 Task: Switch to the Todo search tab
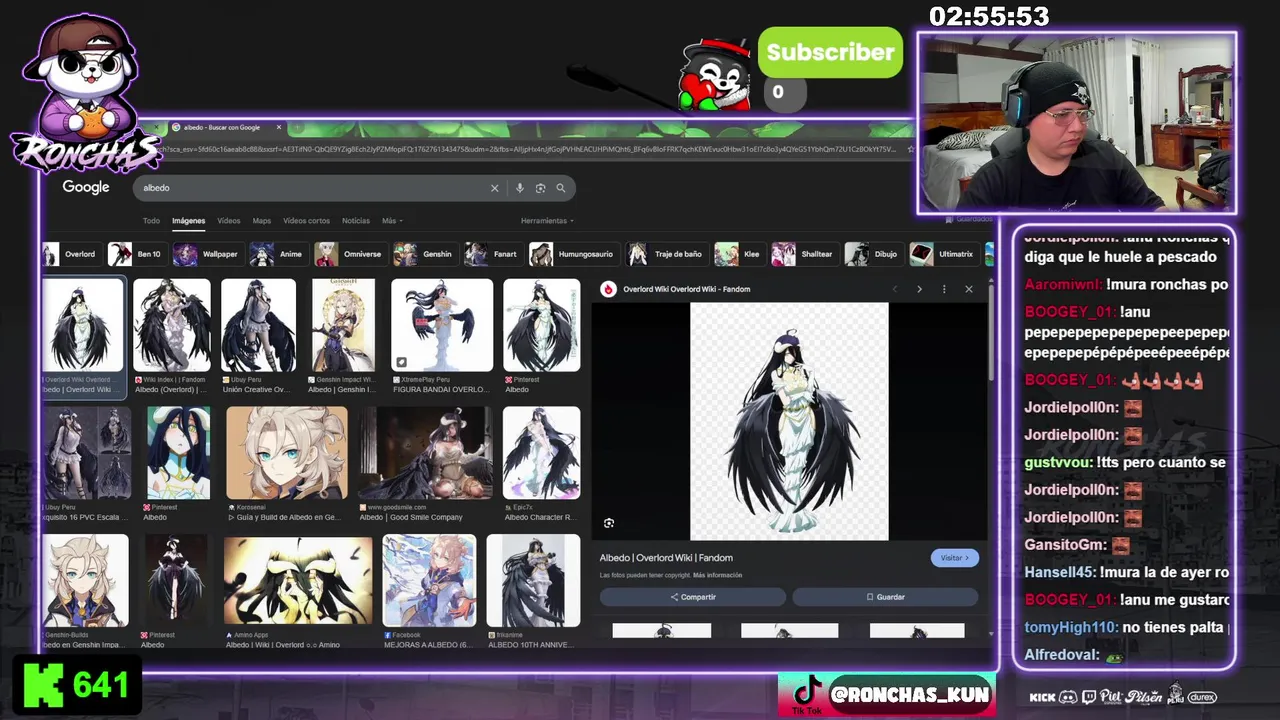(151, 221)
